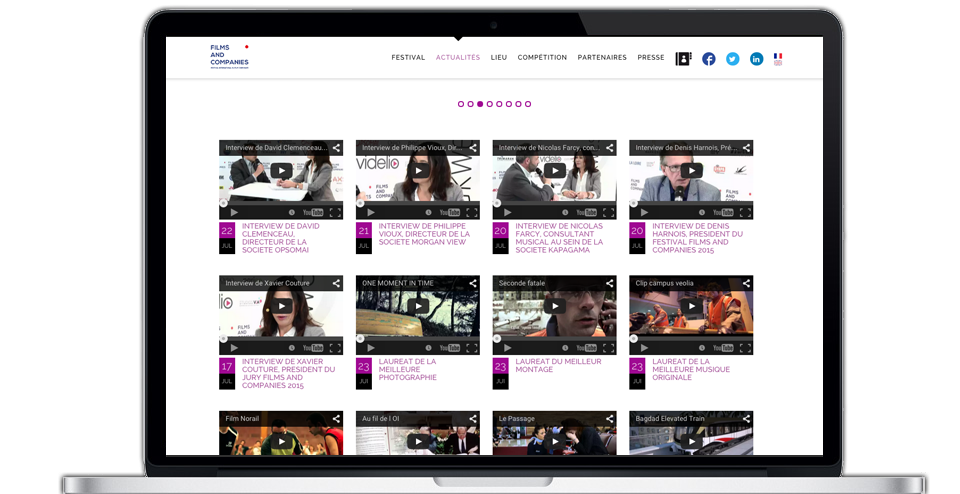Image resolution: width=960 pixels, height=494 pixels.
Task: Share the Clip campus veolia video
Action: 747,283
